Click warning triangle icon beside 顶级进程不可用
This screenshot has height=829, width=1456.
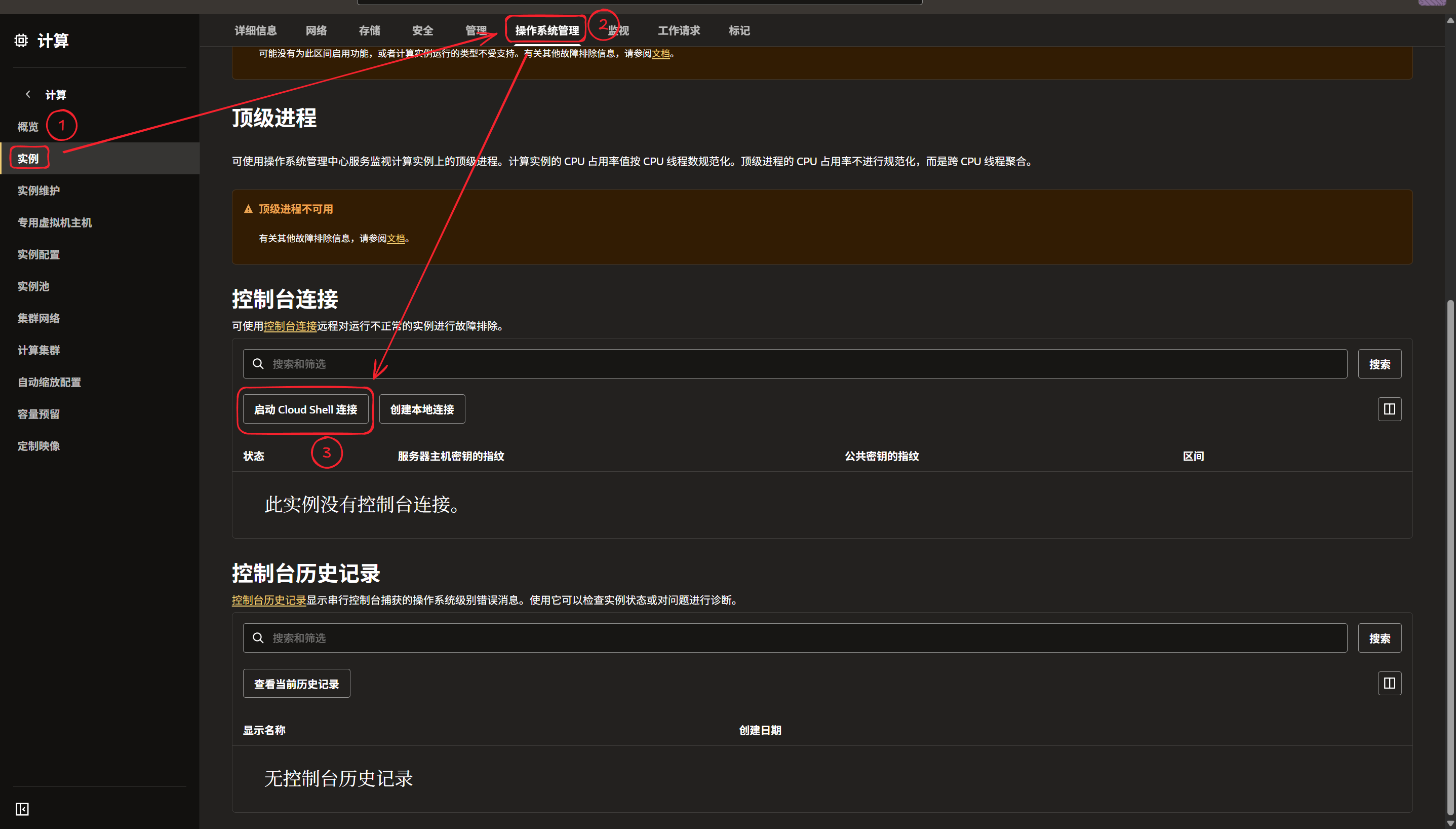[248, 209]
